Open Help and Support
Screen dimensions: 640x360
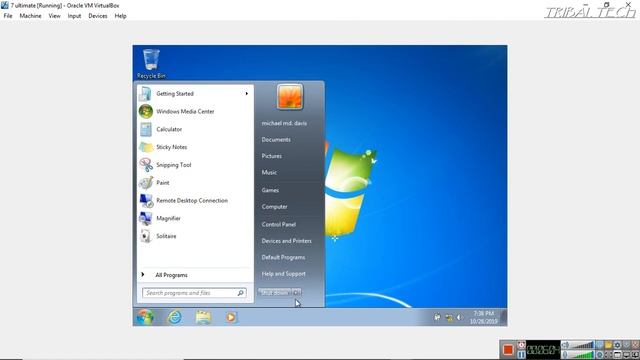tap(283, 274)
